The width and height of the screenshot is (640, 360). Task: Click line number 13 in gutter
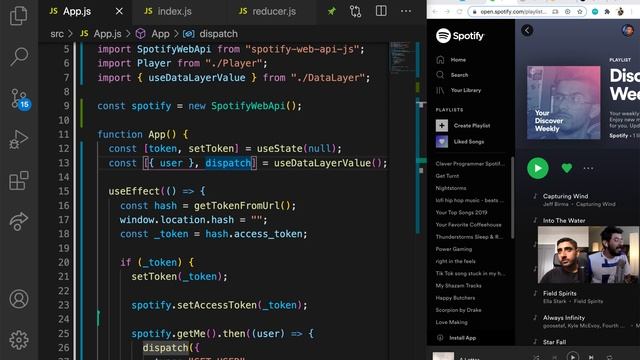point(64,163)
